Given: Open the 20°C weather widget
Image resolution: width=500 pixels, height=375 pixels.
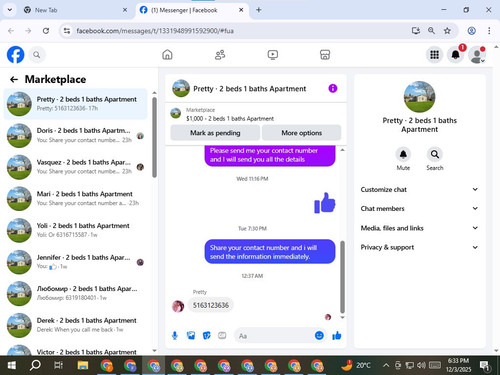Looking at the screenshot, I should coord(356,365).
